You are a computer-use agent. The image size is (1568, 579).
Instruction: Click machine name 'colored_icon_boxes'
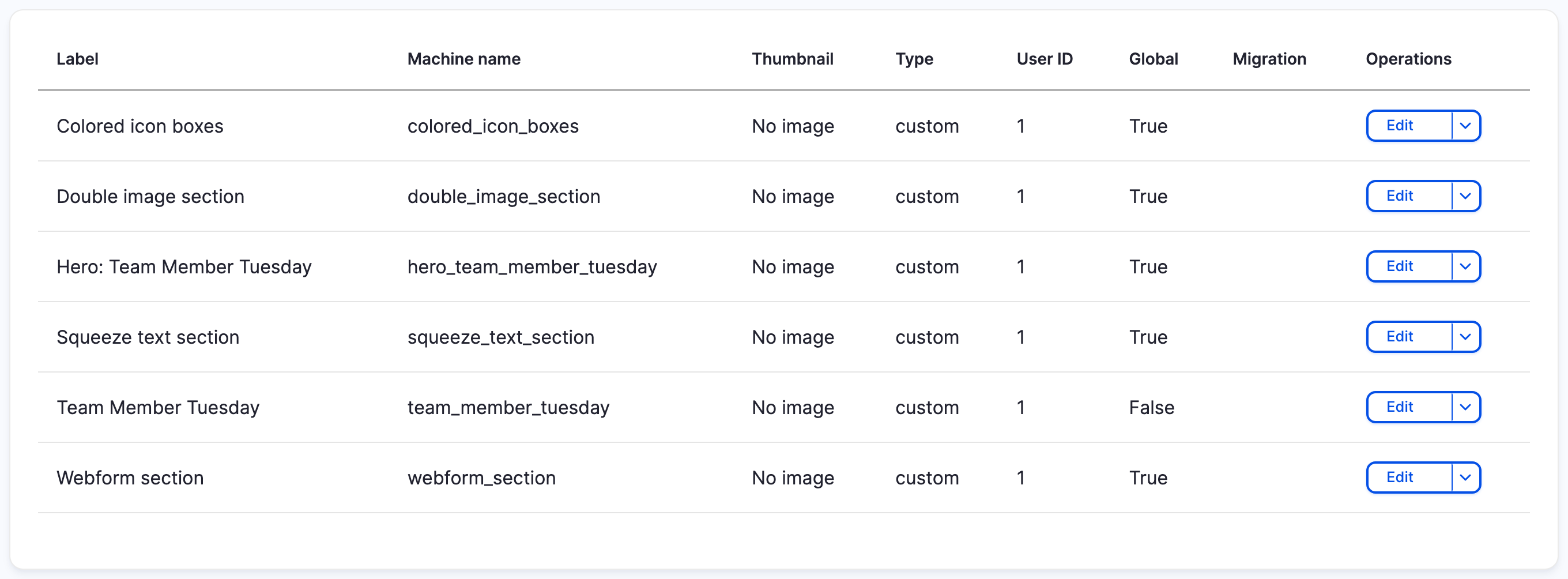pyautogui.click(x=493, y=126)
